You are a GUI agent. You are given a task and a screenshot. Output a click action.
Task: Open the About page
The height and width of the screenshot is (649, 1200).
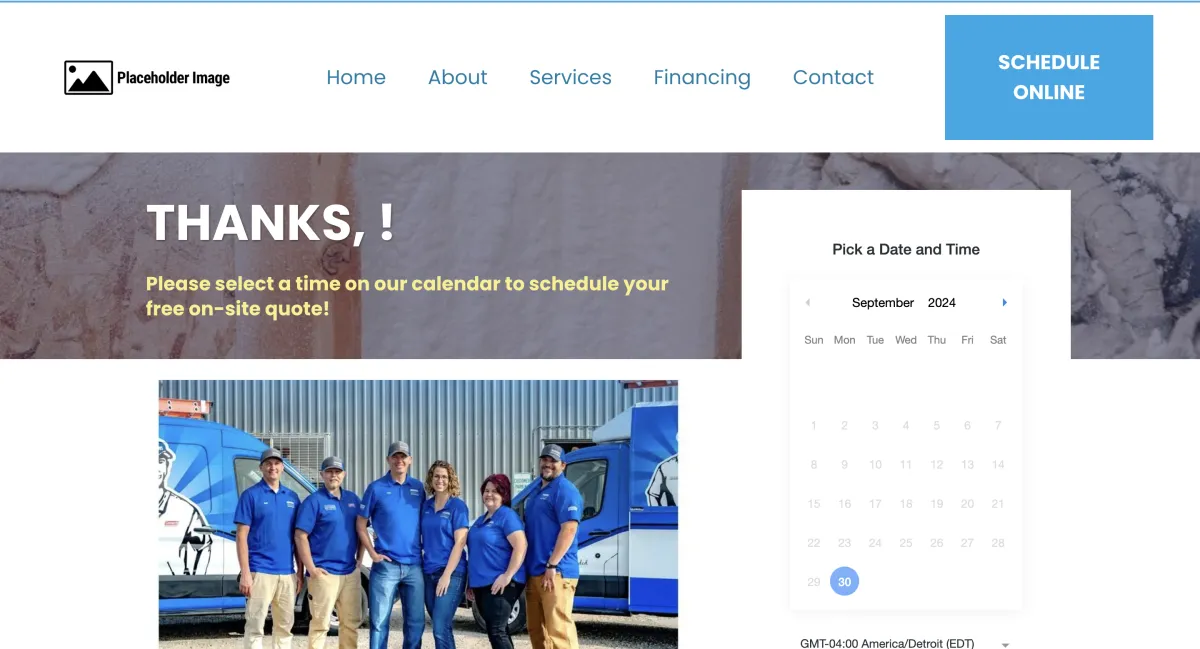458,78
